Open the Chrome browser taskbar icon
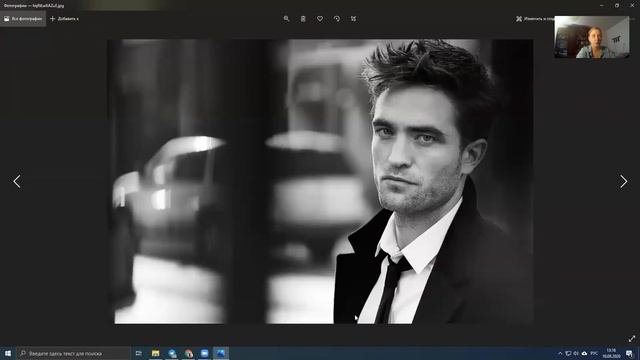 [x=188, y=353]
